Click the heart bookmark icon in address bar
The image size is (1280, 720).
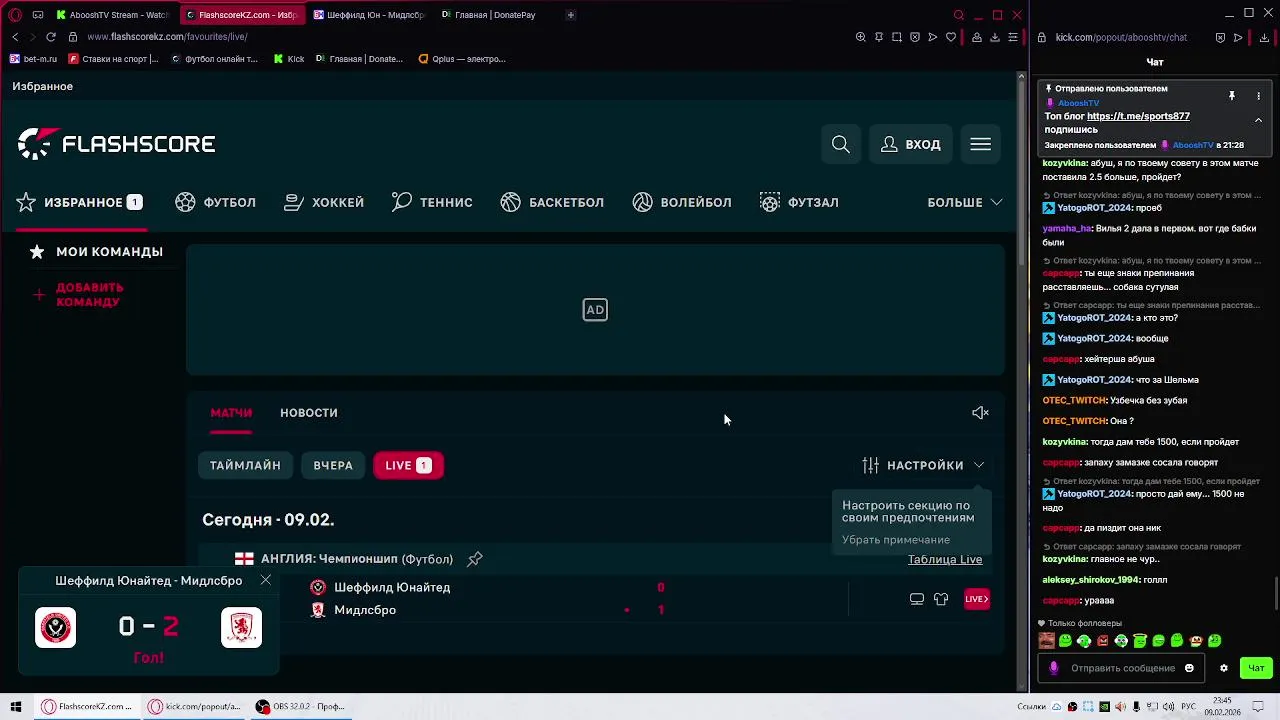click(951, 37)
